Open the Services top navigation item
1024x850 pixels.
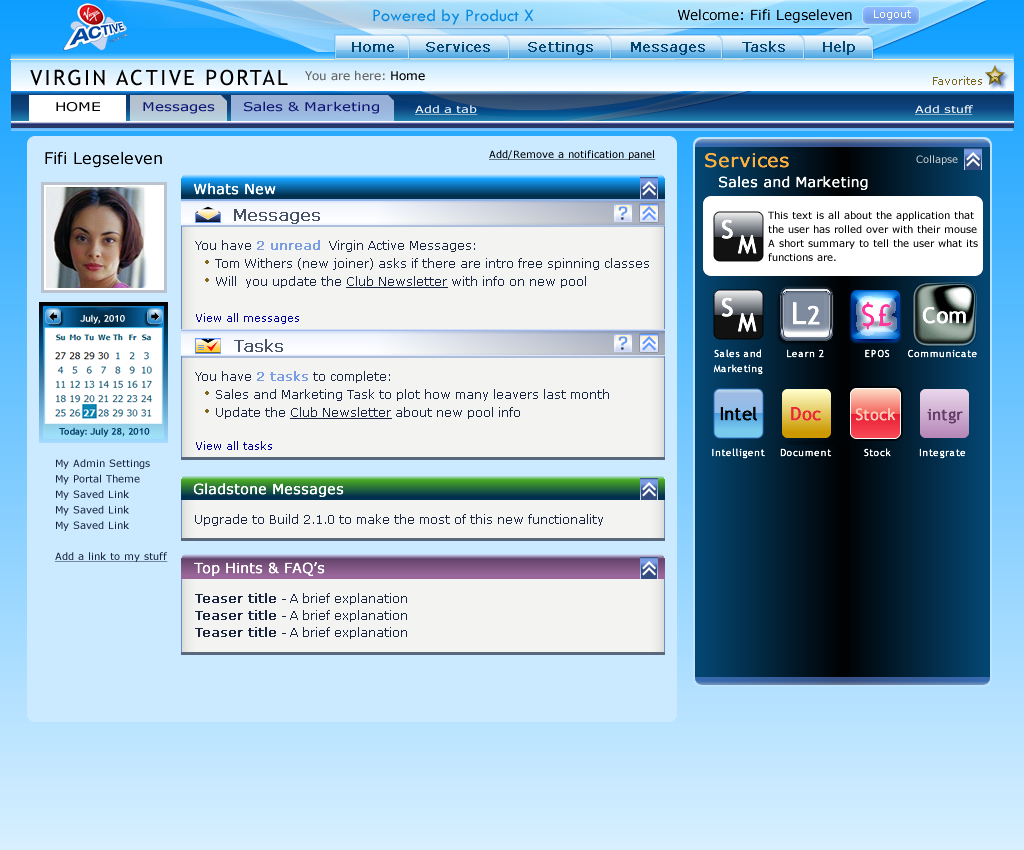click(x=458, y=47)
